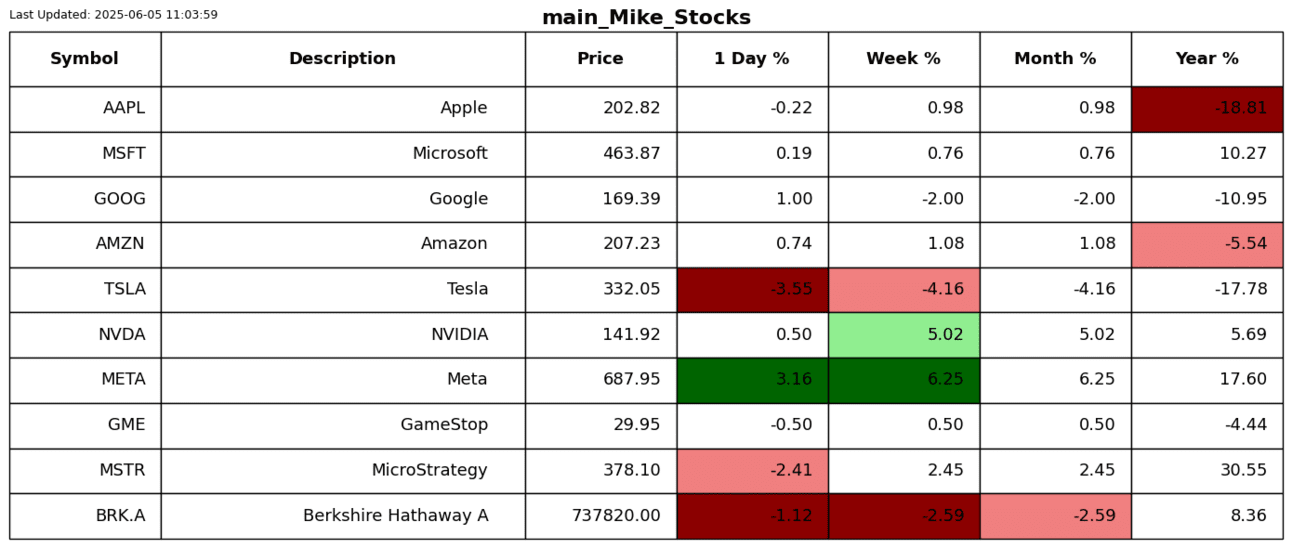The height and width of the screenshot is (548, 1292).
Task: Click the Month % column header
Action: pyautogui.click(x=1055, y=59)
